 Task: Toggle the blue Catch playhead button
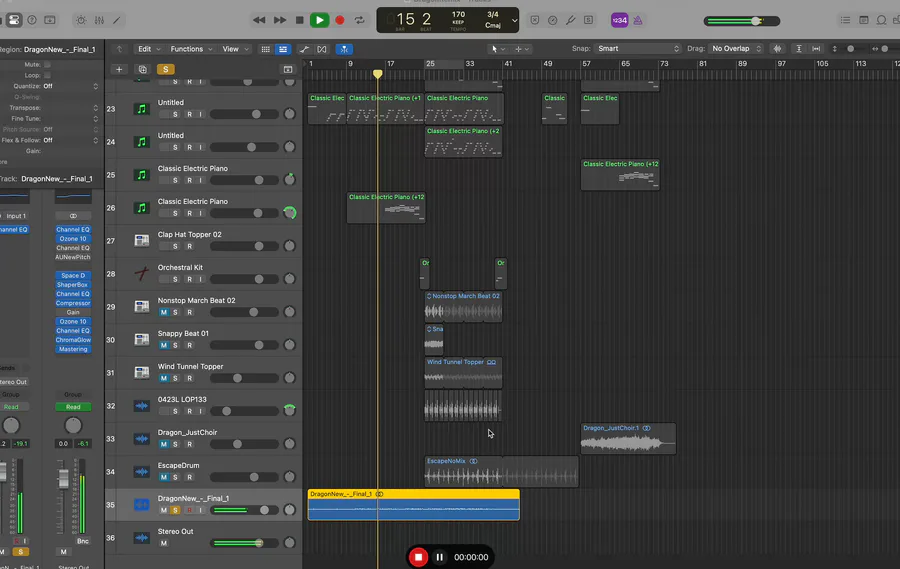pyautogui.click(x=344, y=49)
